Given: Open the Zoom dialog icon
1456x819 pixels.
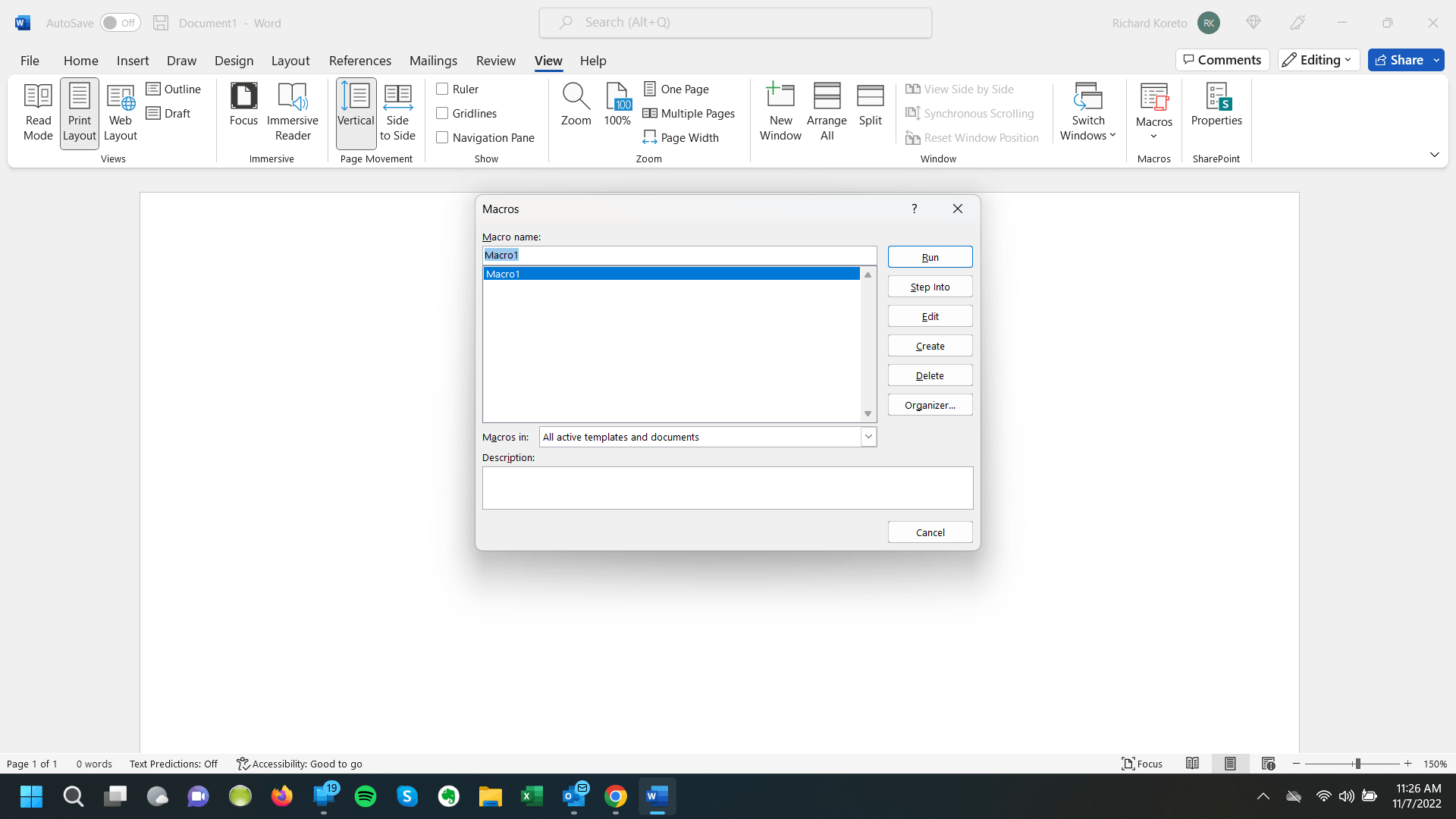Looking at the screenshot, I should [576, 105].
